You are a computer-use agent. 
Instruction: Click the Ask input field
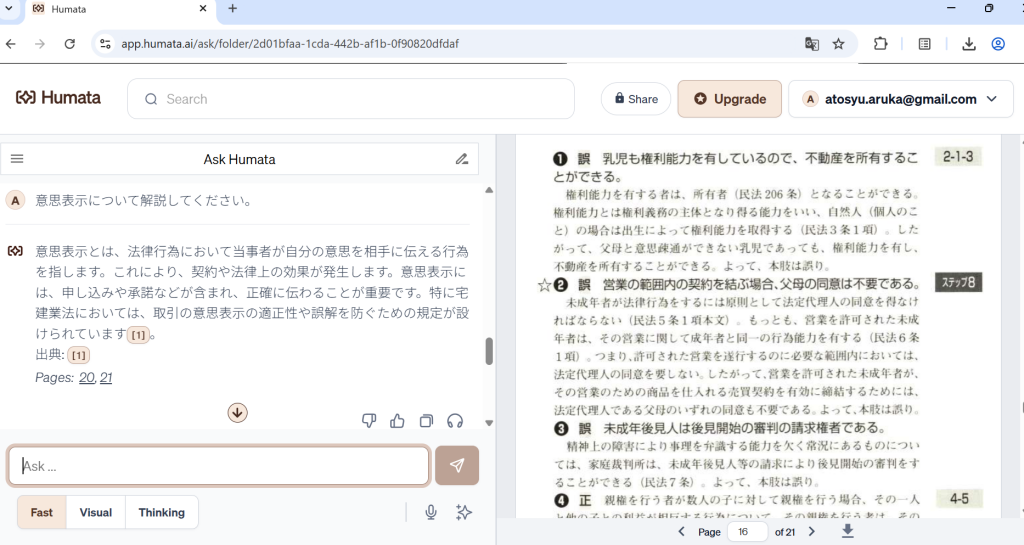coord(219,466)
